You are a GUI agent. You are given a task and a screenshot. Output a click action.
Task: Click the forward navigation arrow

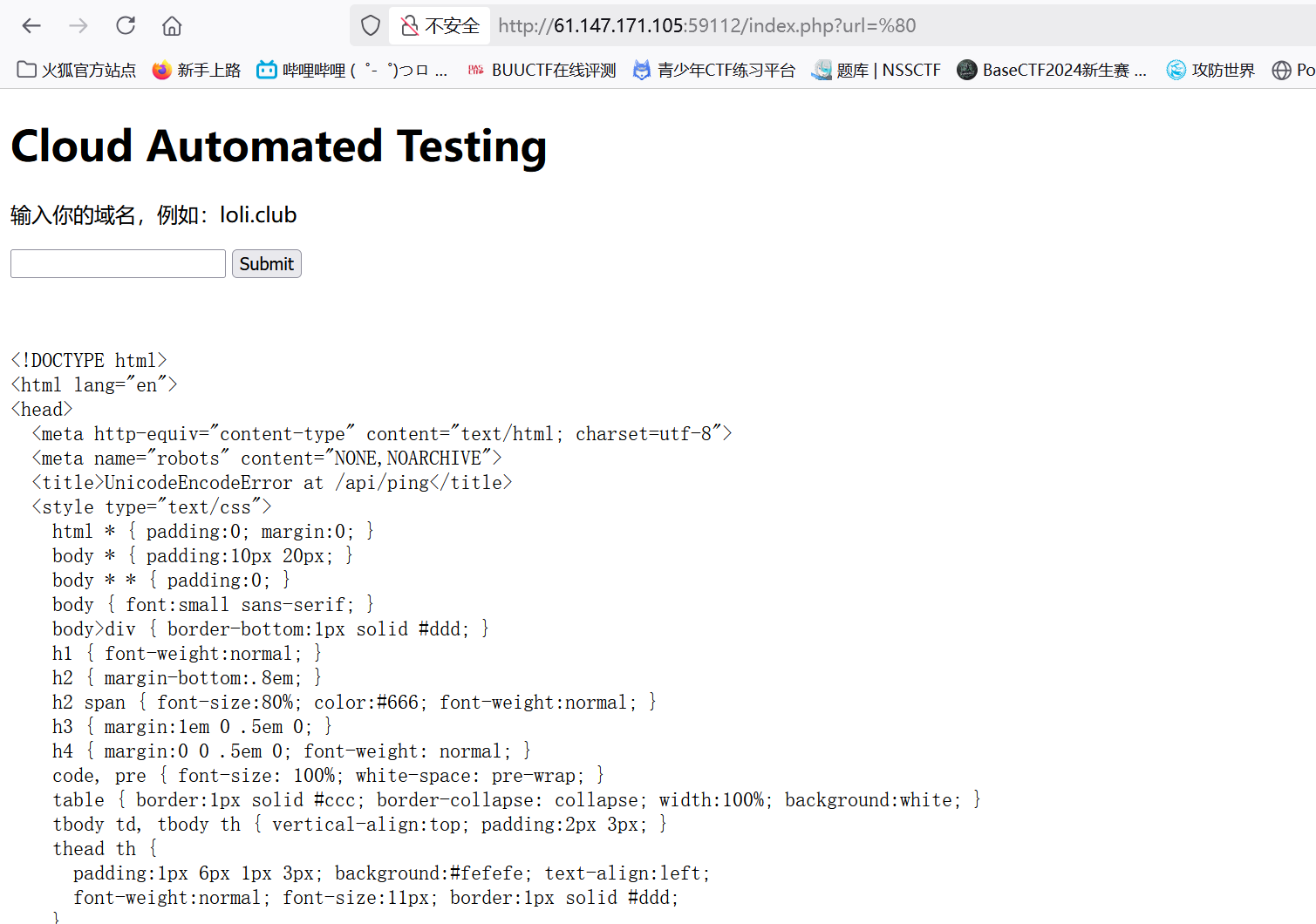click(78, 26)
